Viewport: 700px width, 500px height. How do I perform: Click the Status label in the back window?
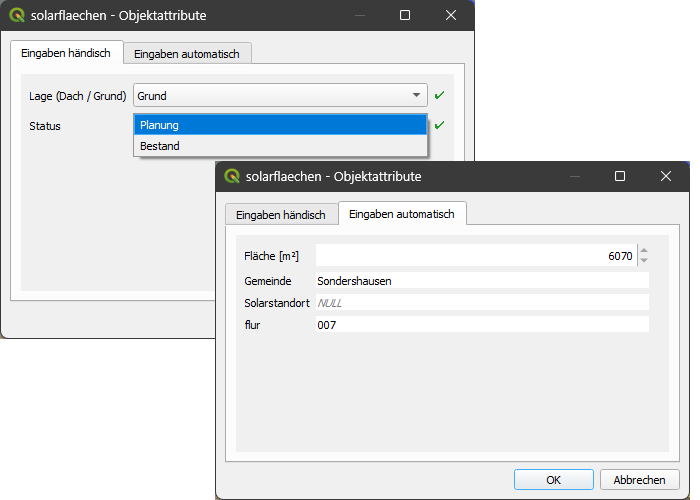(x=45, y=126)
